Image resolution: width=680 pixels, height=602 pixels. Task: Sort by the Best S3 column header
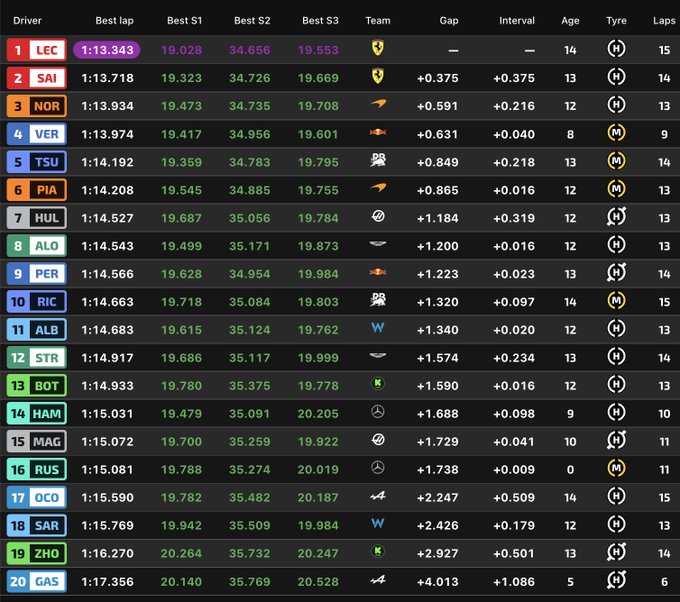coord(320,20)
